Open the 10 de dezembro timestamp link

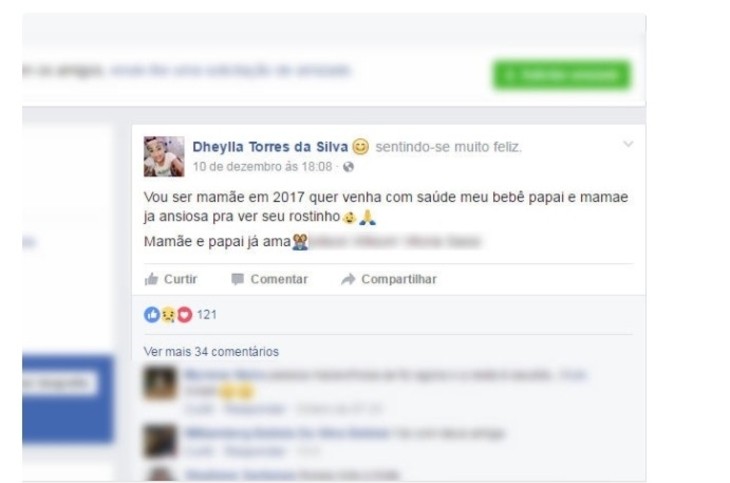point(262,167)
